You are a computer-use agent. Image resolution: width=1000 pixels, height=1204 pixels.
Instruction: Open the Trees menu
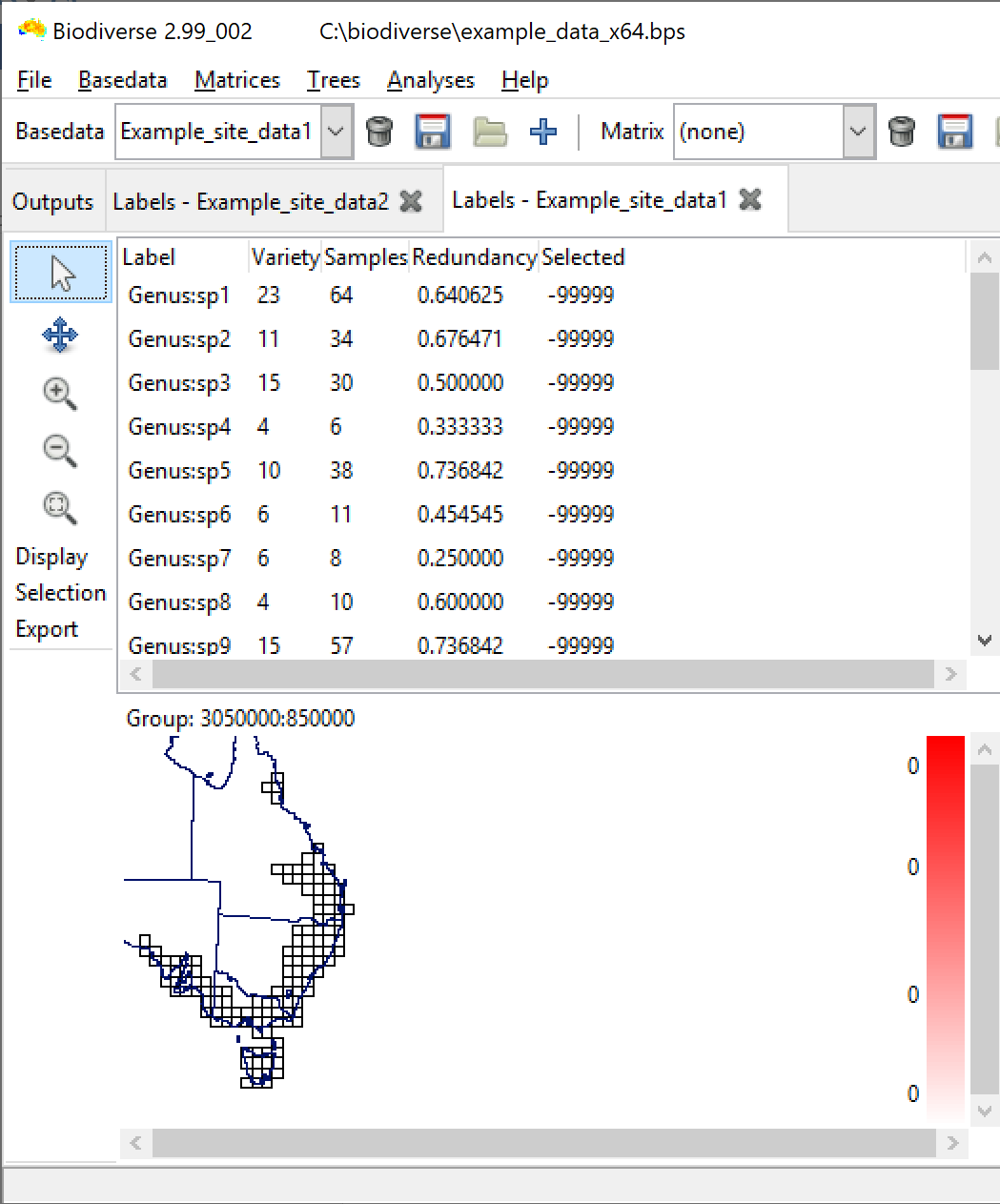tap(332, 80)
